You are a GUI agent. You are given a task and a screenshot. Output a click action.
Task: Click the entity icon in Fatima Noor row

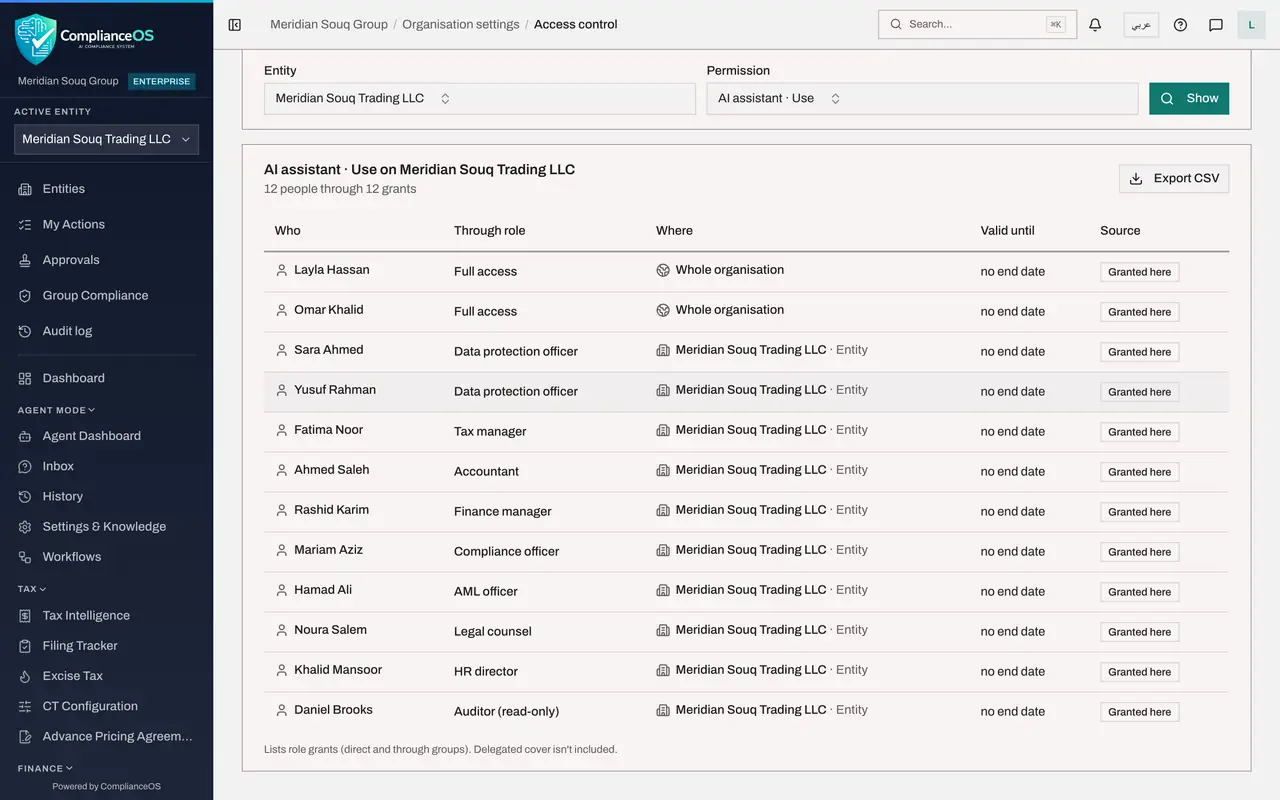[x=662, y=430]
